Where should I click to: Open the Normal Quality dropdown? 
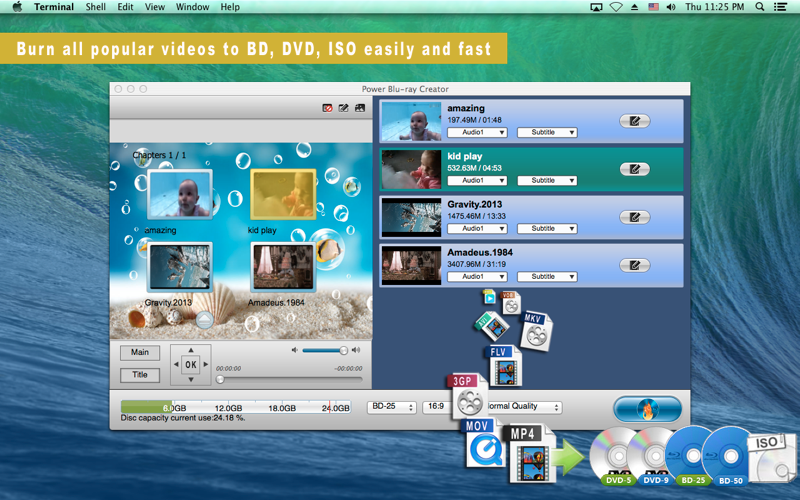point(521,407)
